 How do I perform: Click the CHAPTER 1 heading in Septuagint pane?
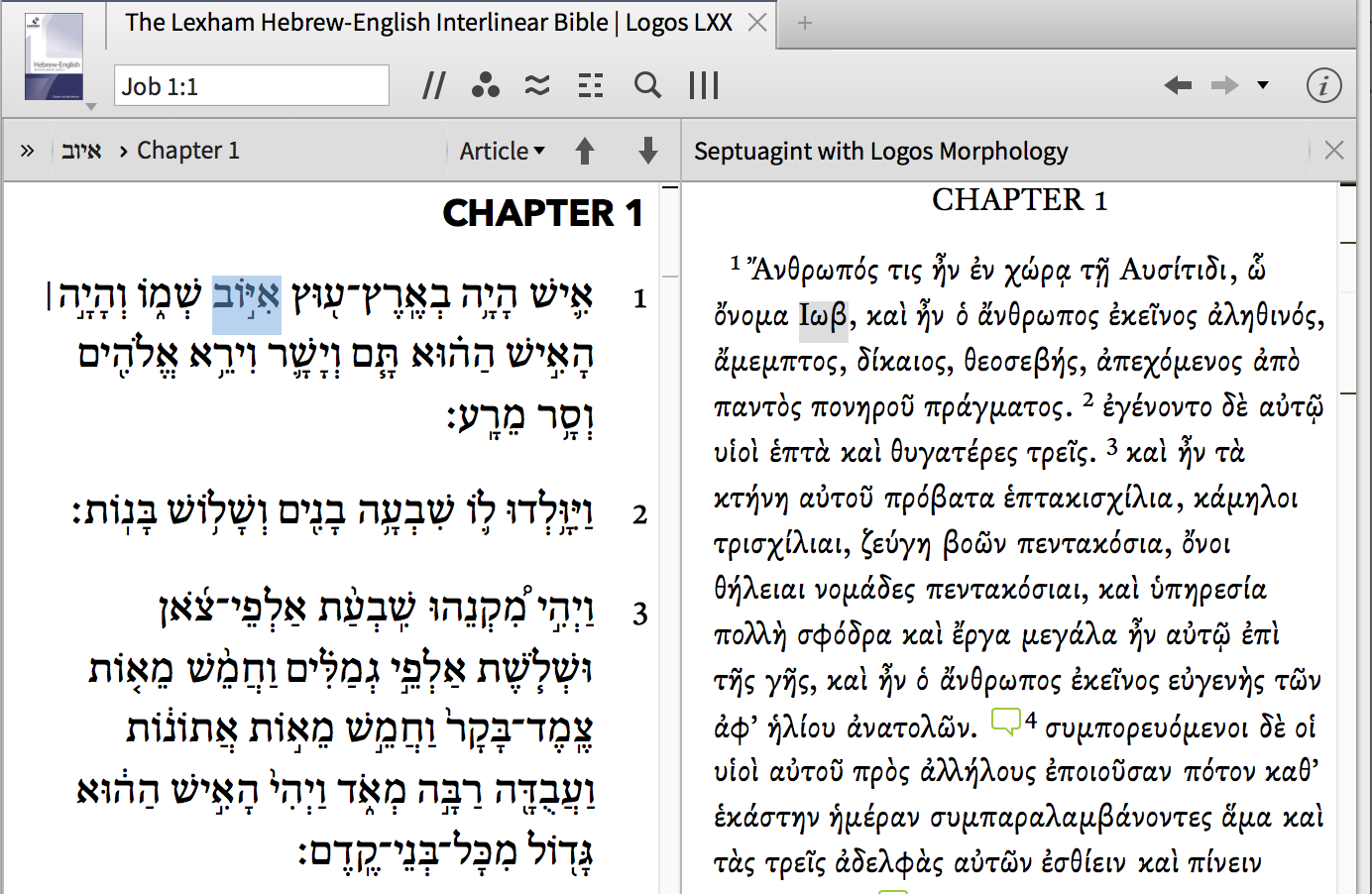pos(1019,200)
